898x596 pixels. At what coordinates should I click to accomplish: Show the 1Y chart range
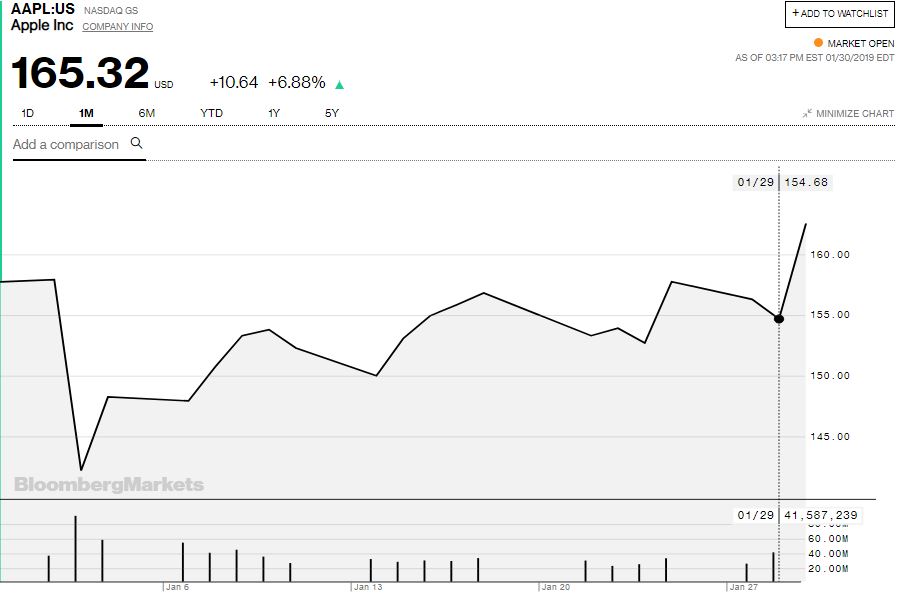[x=274, y=113]
